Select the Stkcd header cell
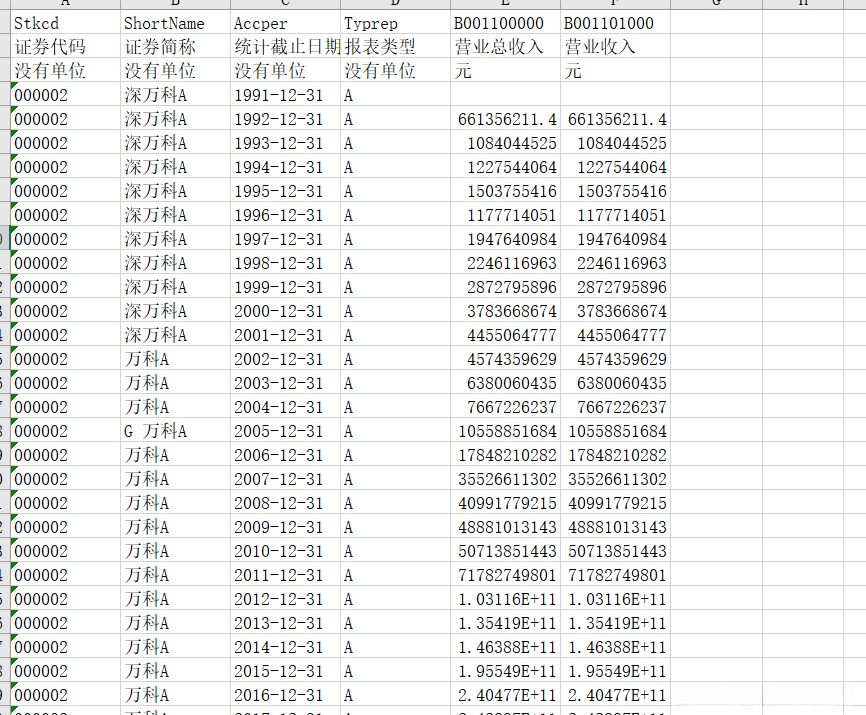 (x=66, y=23)
